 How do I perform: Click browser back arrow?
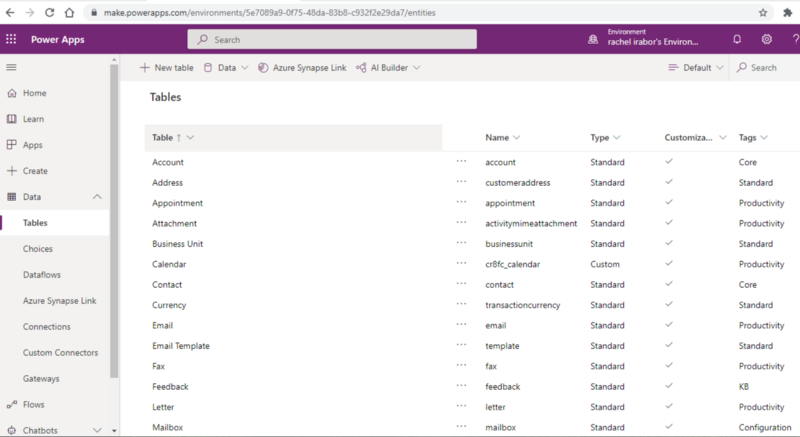point(10,13)
